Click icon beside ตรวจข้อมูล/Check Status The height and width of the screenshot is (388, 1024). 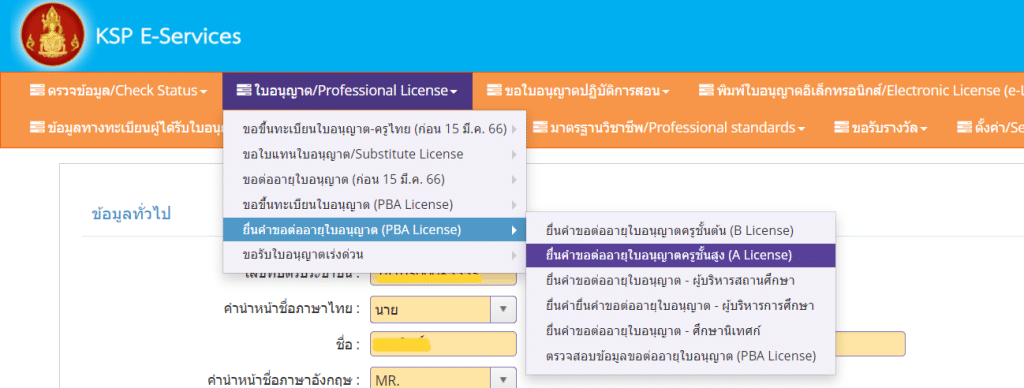tap(37, 90)
